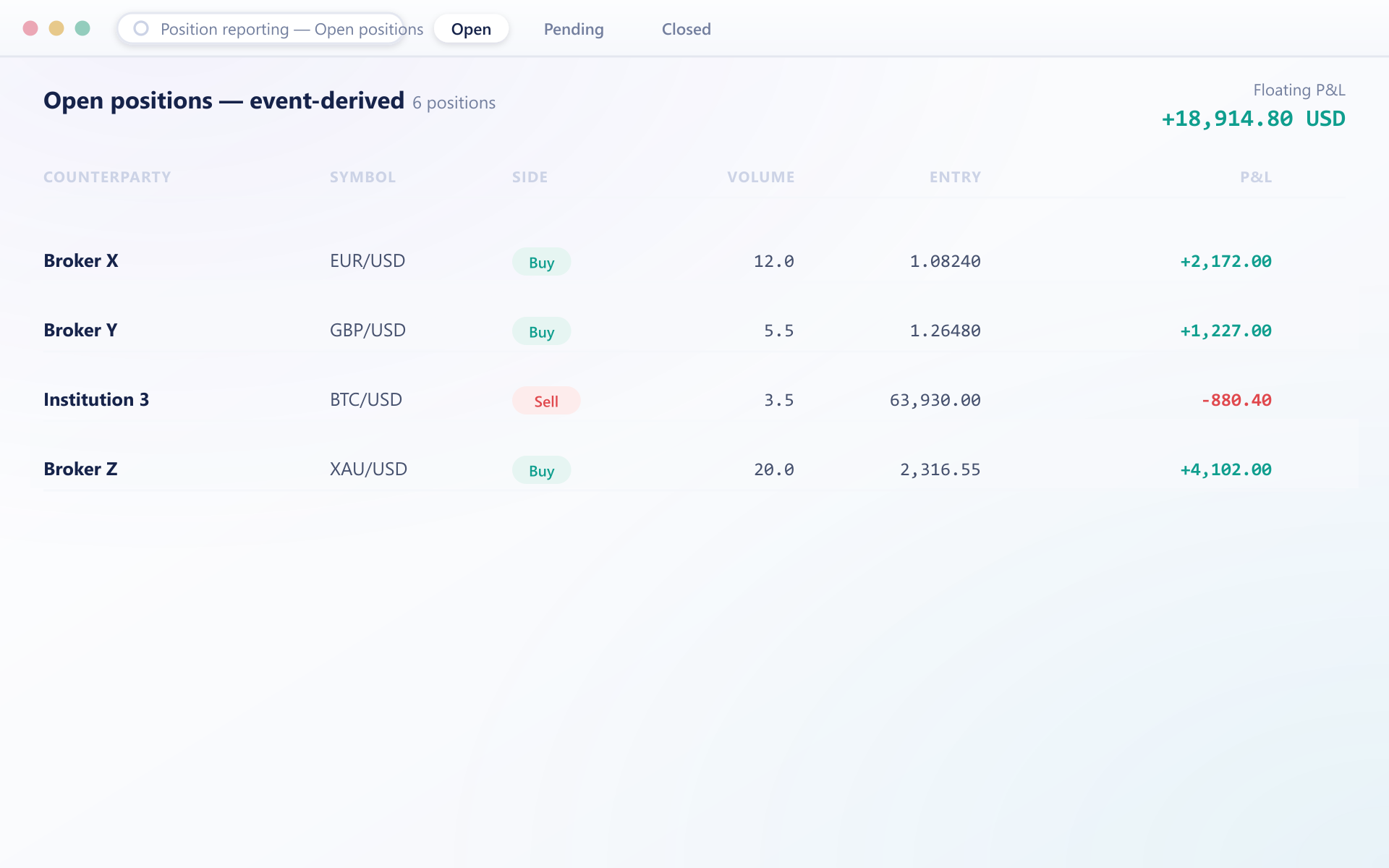Click the GBP/USD symbol cell

point(368,331)
